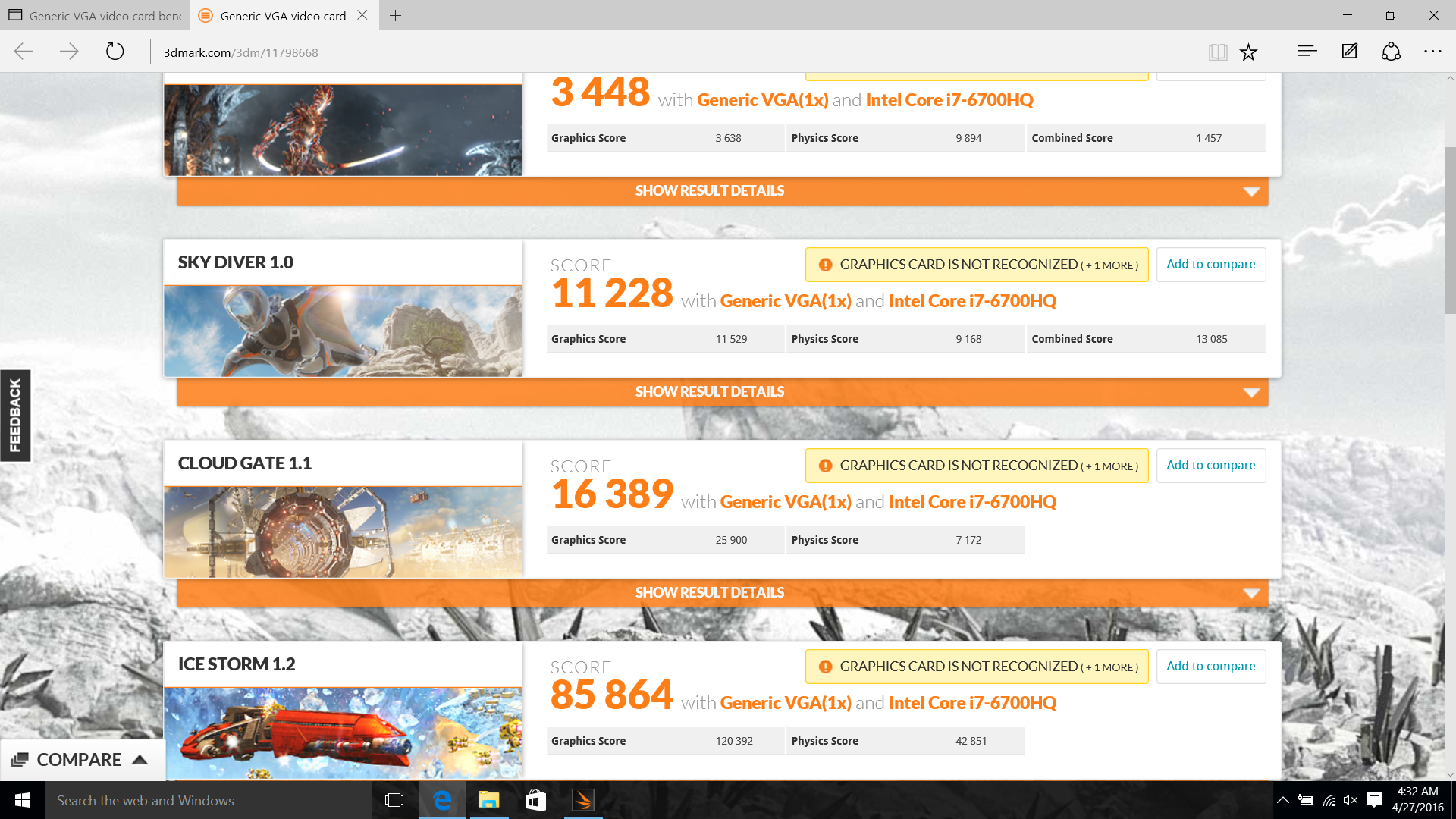The image size is (1456, 819).
Task: Click the warning exclamation icon in Ice Storm notice
Action: 825,667
